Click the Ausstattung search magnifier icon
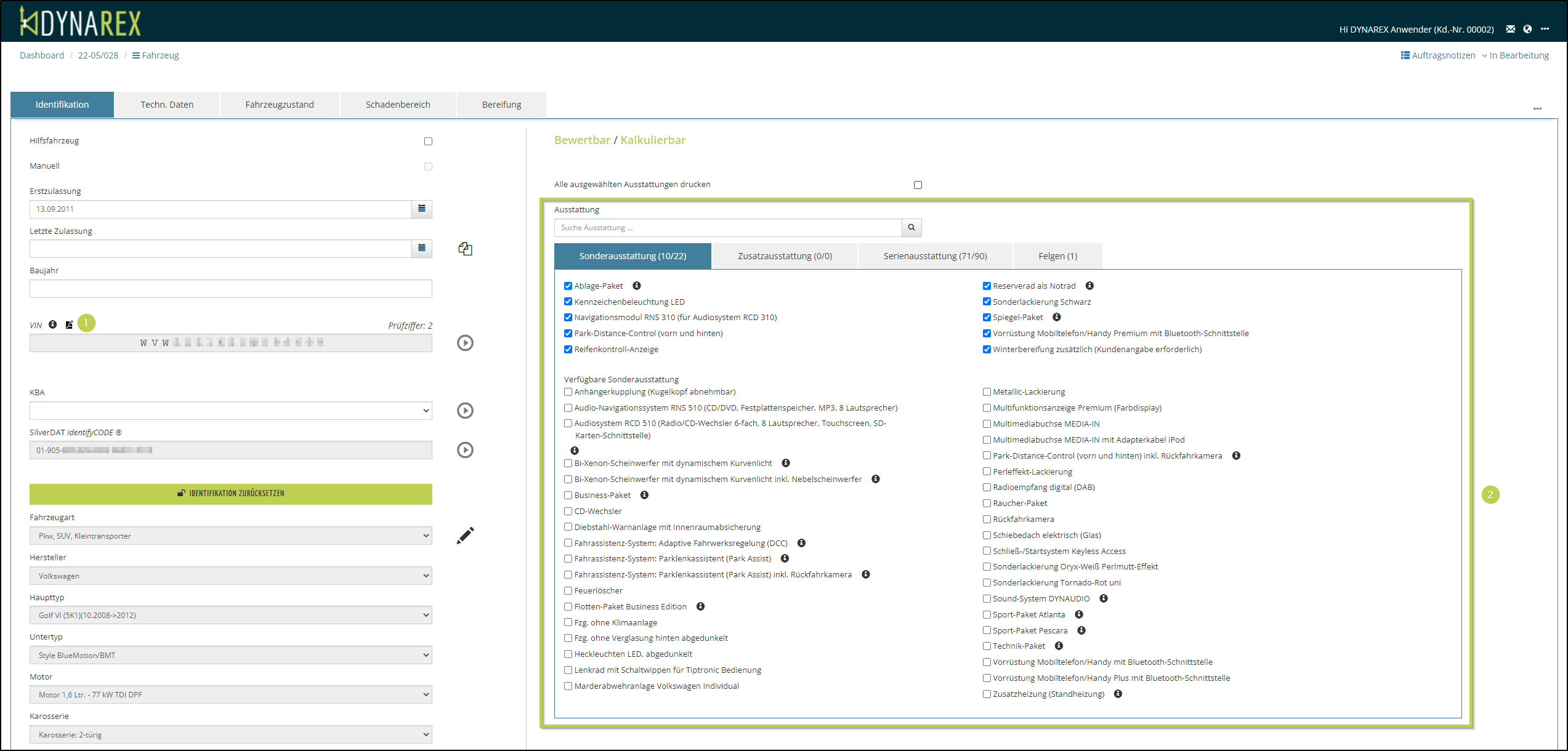The image size is (1568, 751). 911,228
